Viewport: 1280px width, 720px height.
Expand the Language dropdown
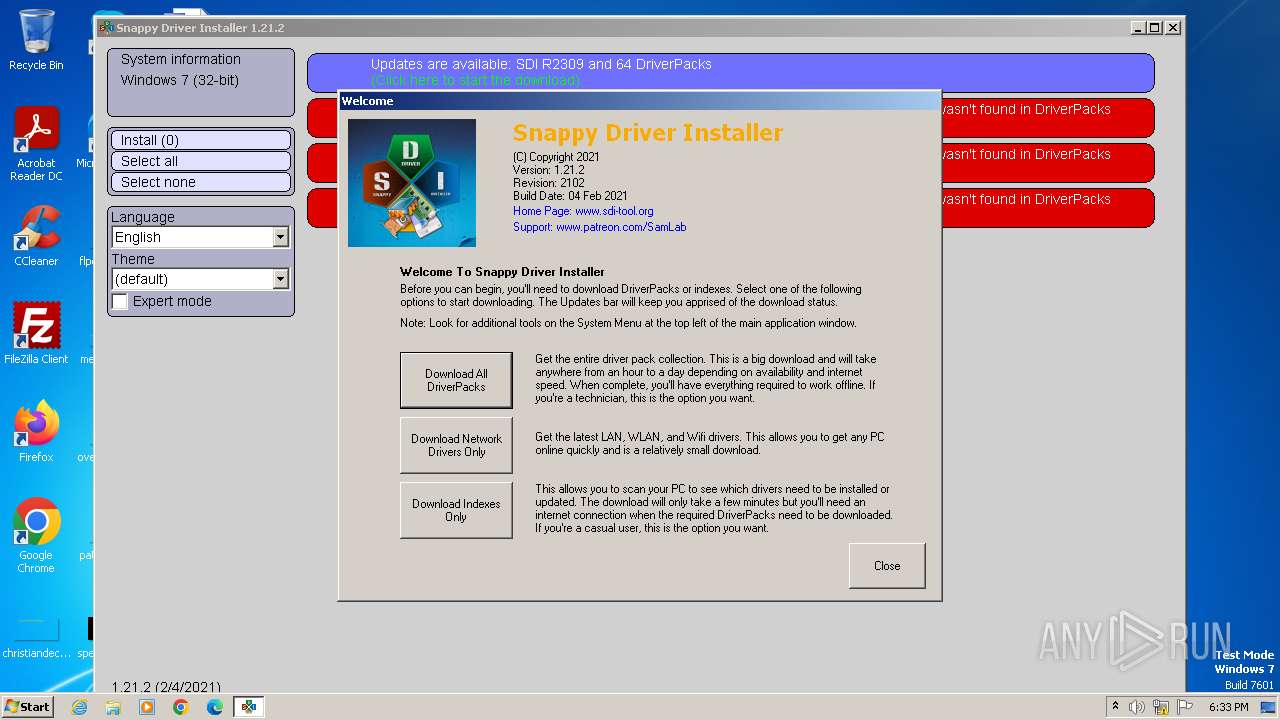coord(281,237)
